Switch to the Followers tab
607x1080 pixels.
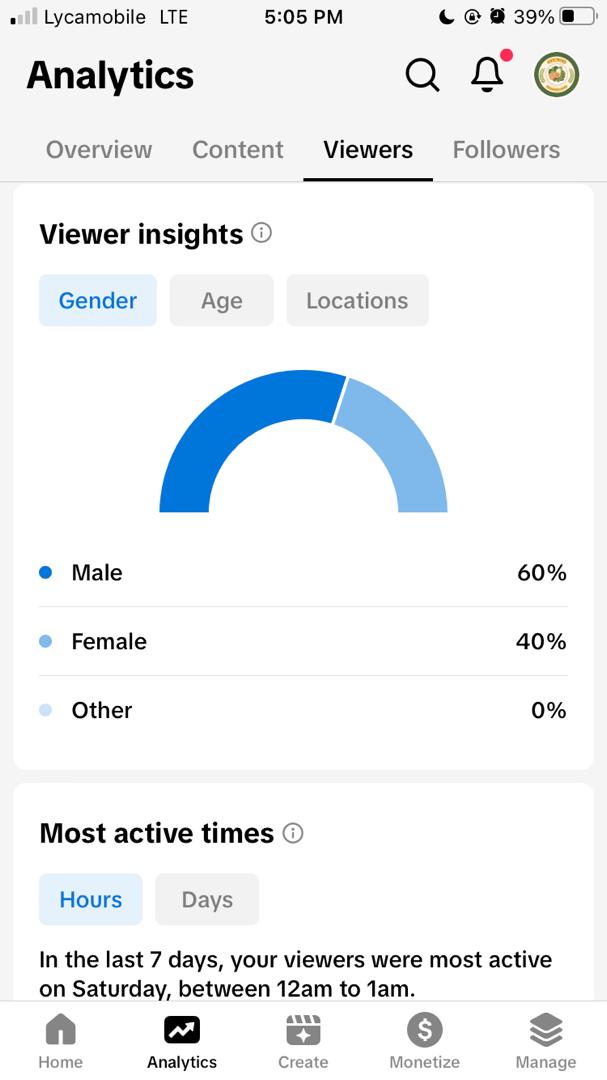506,149
